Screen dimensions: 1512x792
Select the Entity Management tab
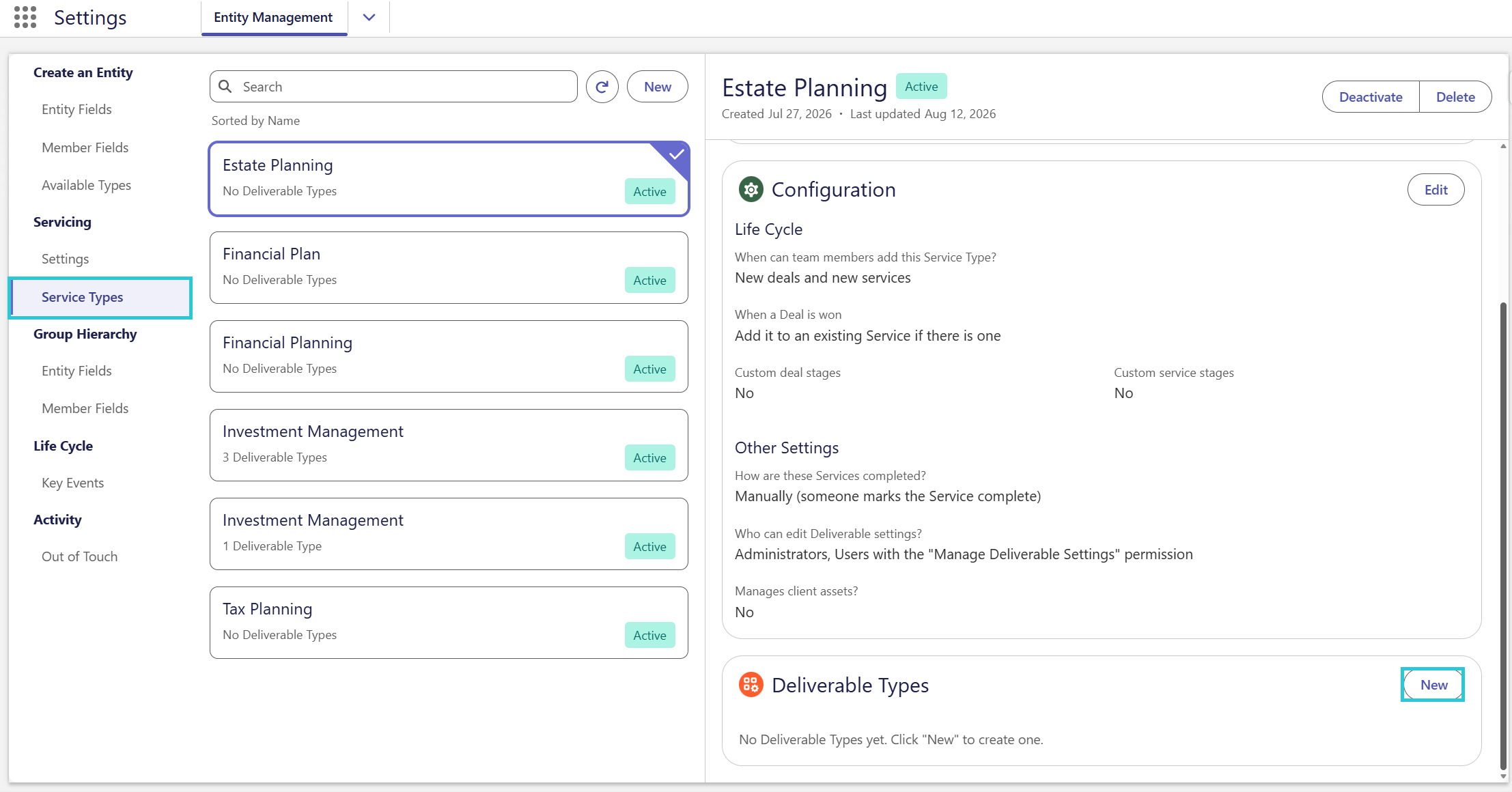click(x=273, y=18)
